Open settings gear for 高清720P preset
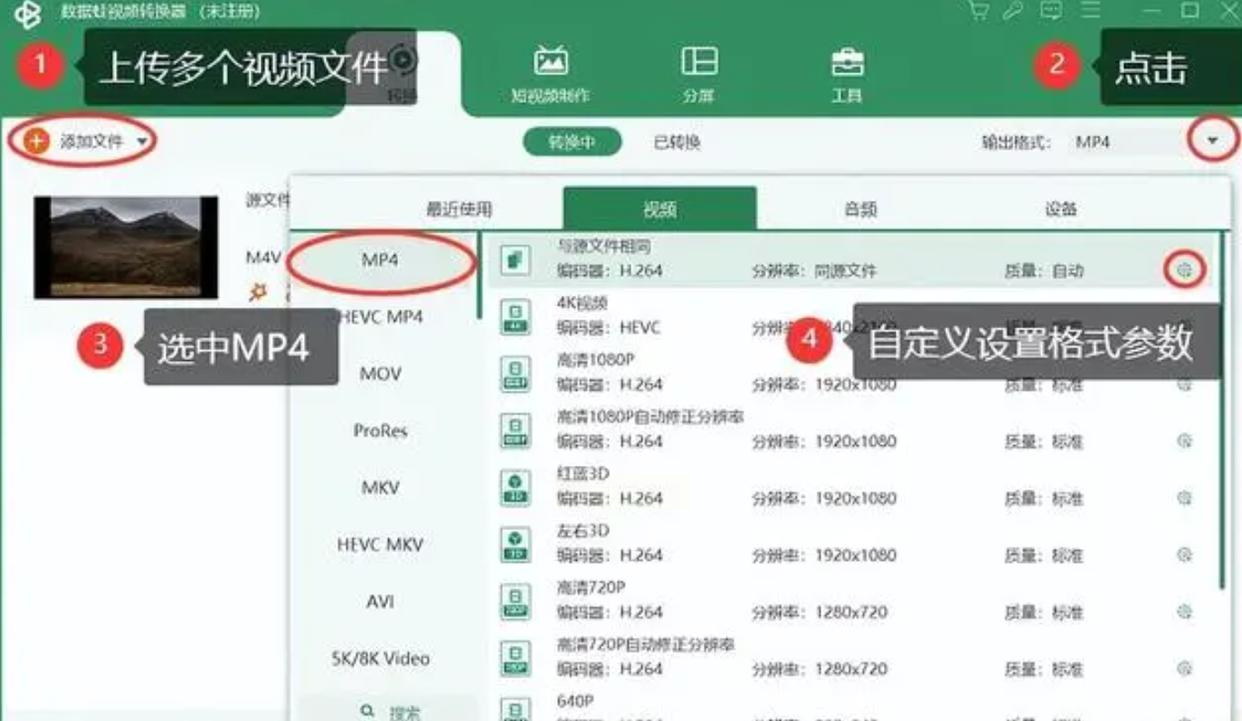The height and width of the screenshot is (721, 1242). [1185, 612]
